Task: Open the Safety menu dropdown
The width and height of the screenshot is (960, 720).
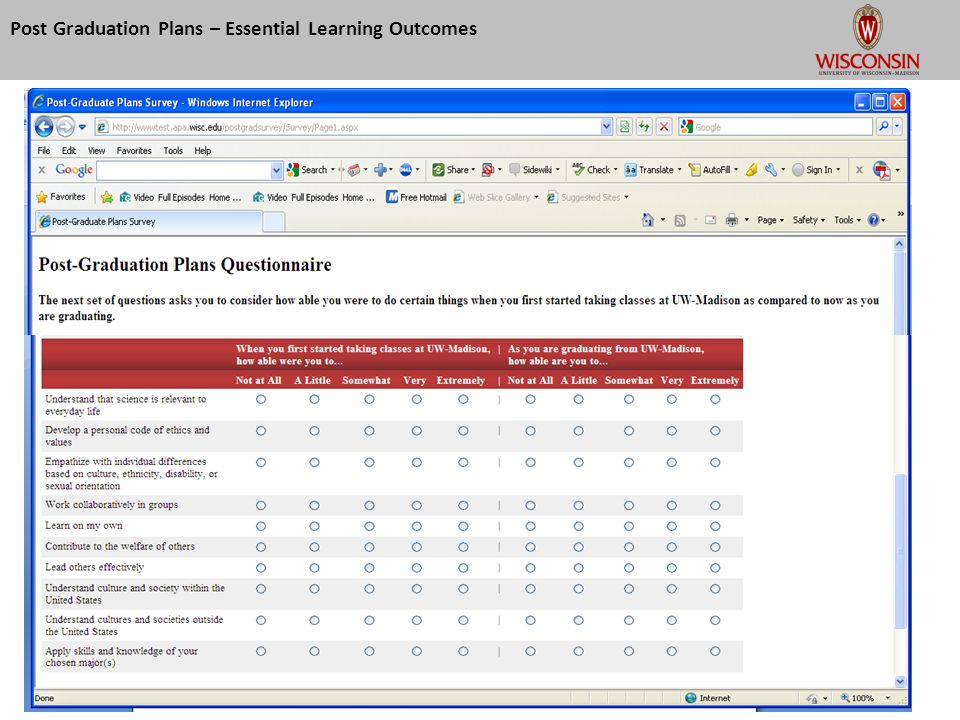Action: coord(809,220)
